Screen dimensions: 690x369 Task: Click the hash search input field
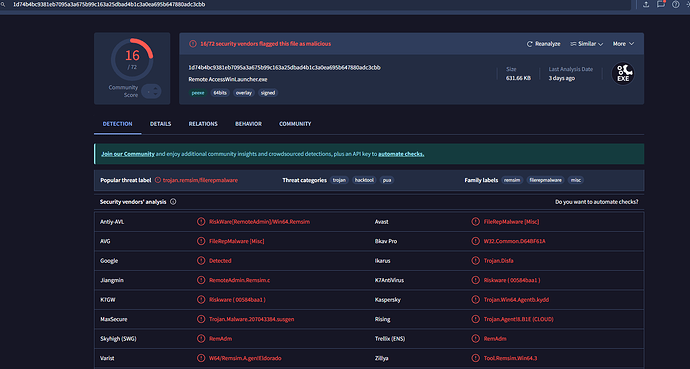click(x=321, y=4)
